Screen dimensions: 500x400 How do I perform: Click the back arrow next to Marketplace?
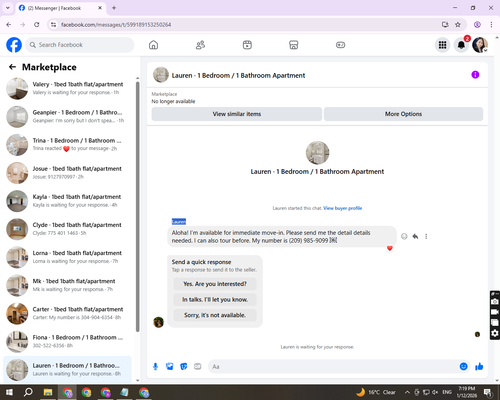[12, 67]
